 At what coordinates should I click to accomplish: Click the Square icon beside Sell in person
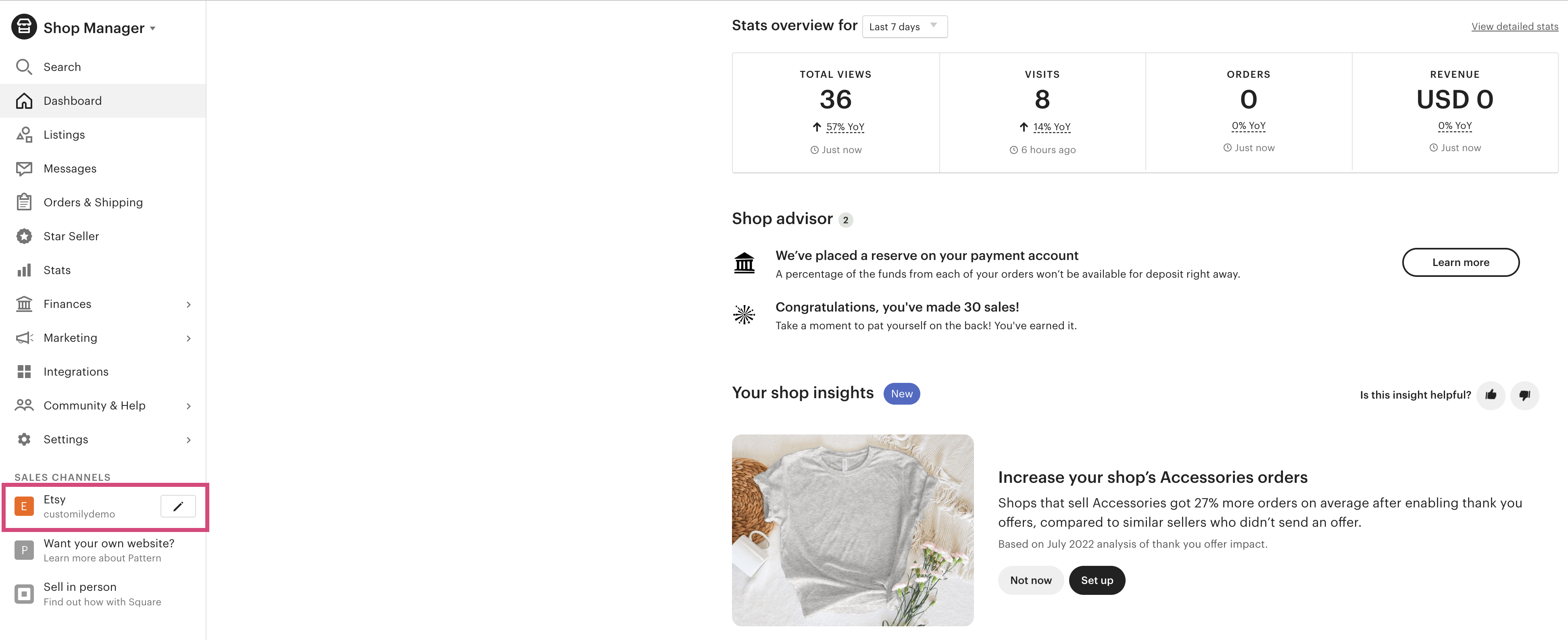[x=24, y=594]
